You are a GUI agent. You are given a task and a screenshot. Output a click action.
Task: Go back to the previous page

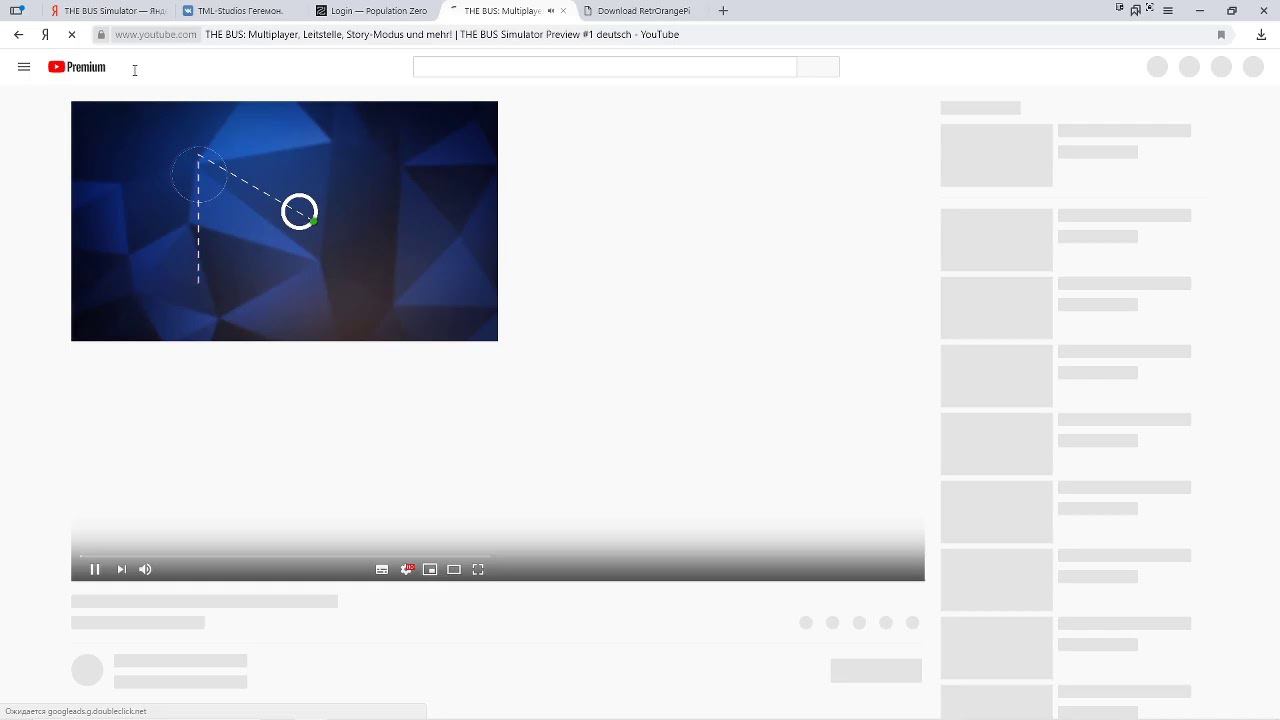[18, 34]
